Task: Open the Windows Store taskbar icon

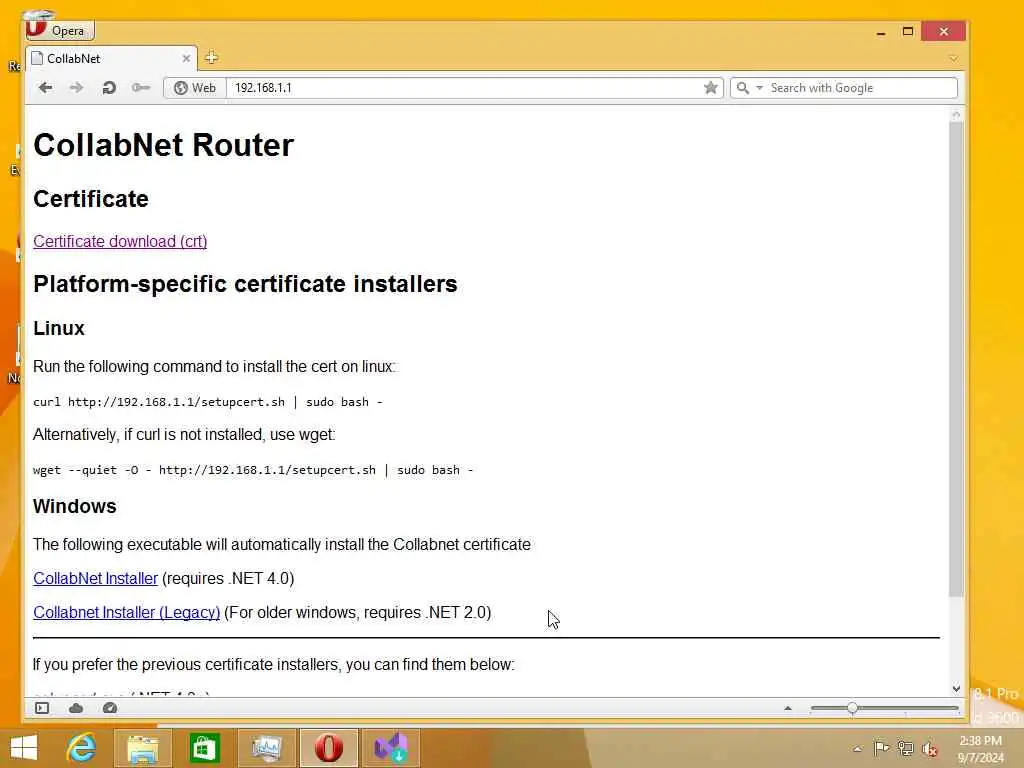Action: coord(204,748)
